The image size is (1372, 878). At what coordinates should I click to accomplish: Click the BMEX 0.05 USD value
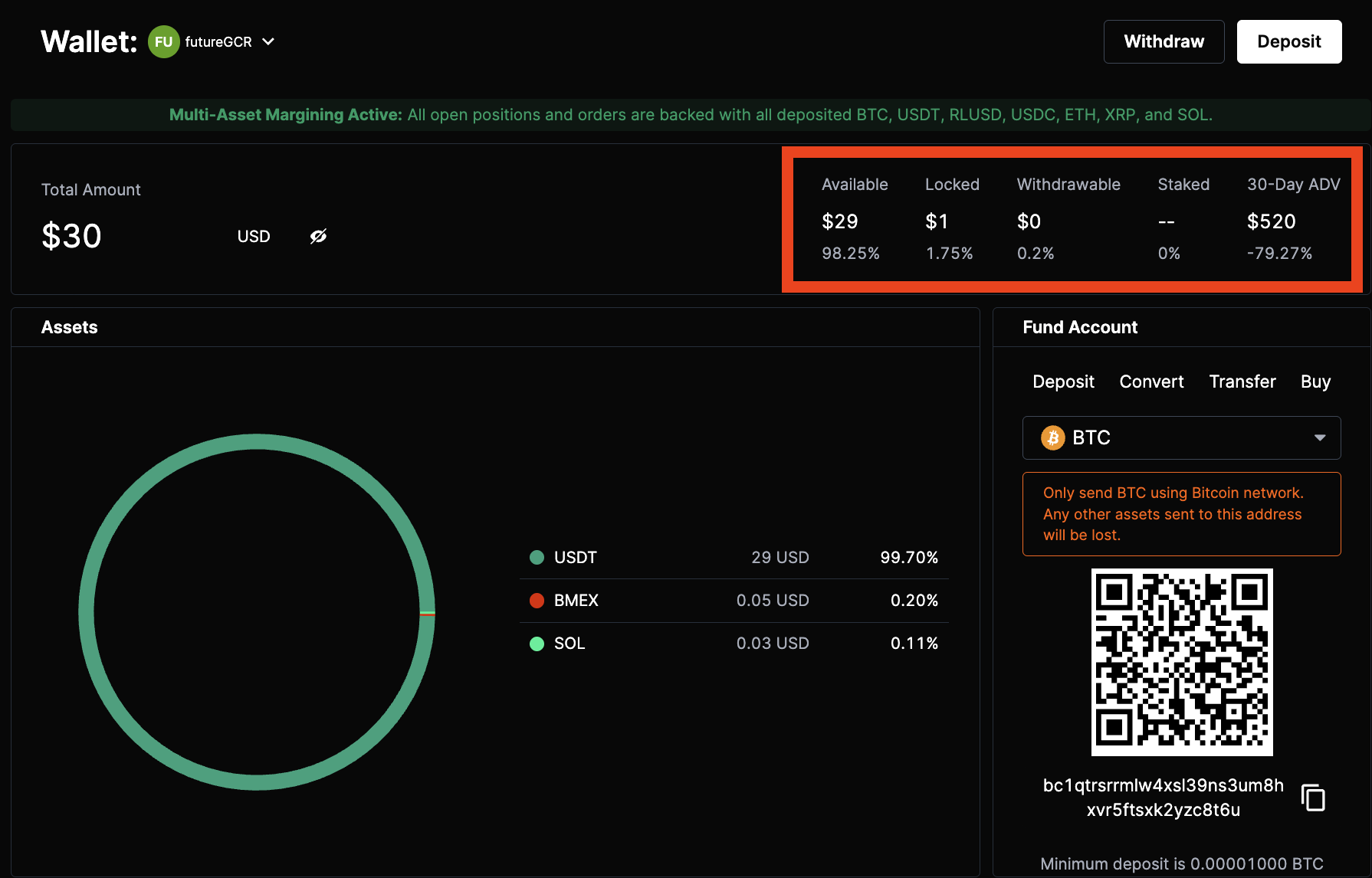pos(773,600)
